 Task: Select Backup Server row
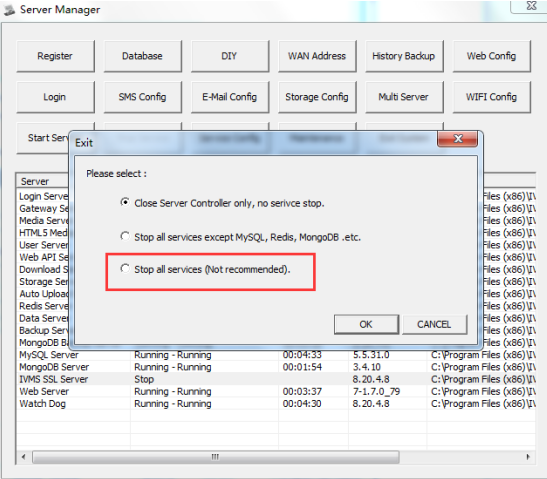click(44, 330)
